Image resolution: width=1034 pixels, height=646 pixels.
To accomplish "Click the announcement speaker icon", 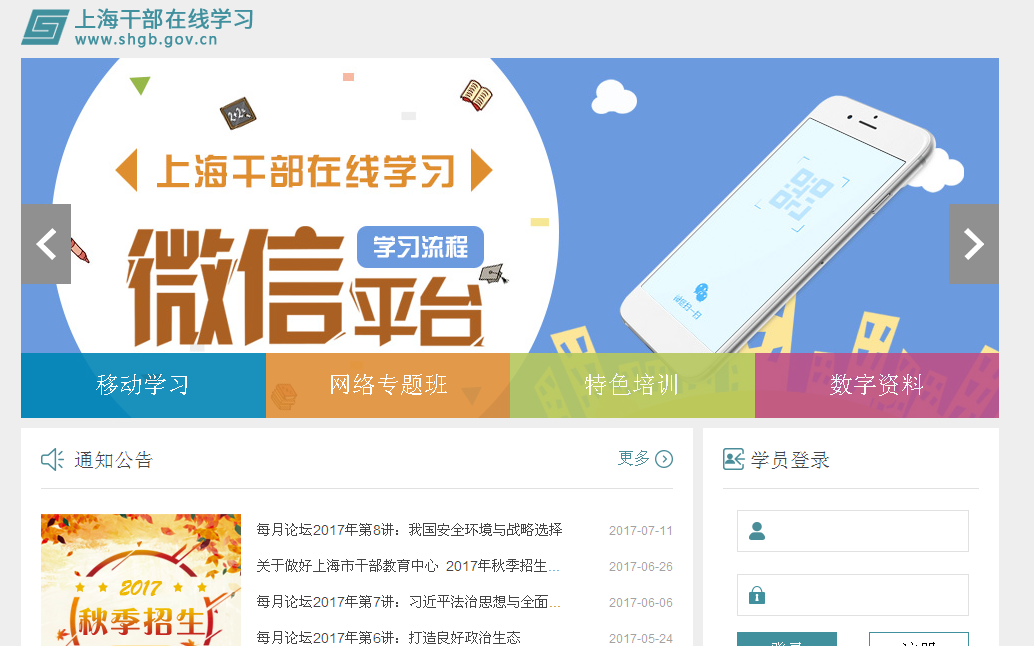I will [x=52, y=459].
